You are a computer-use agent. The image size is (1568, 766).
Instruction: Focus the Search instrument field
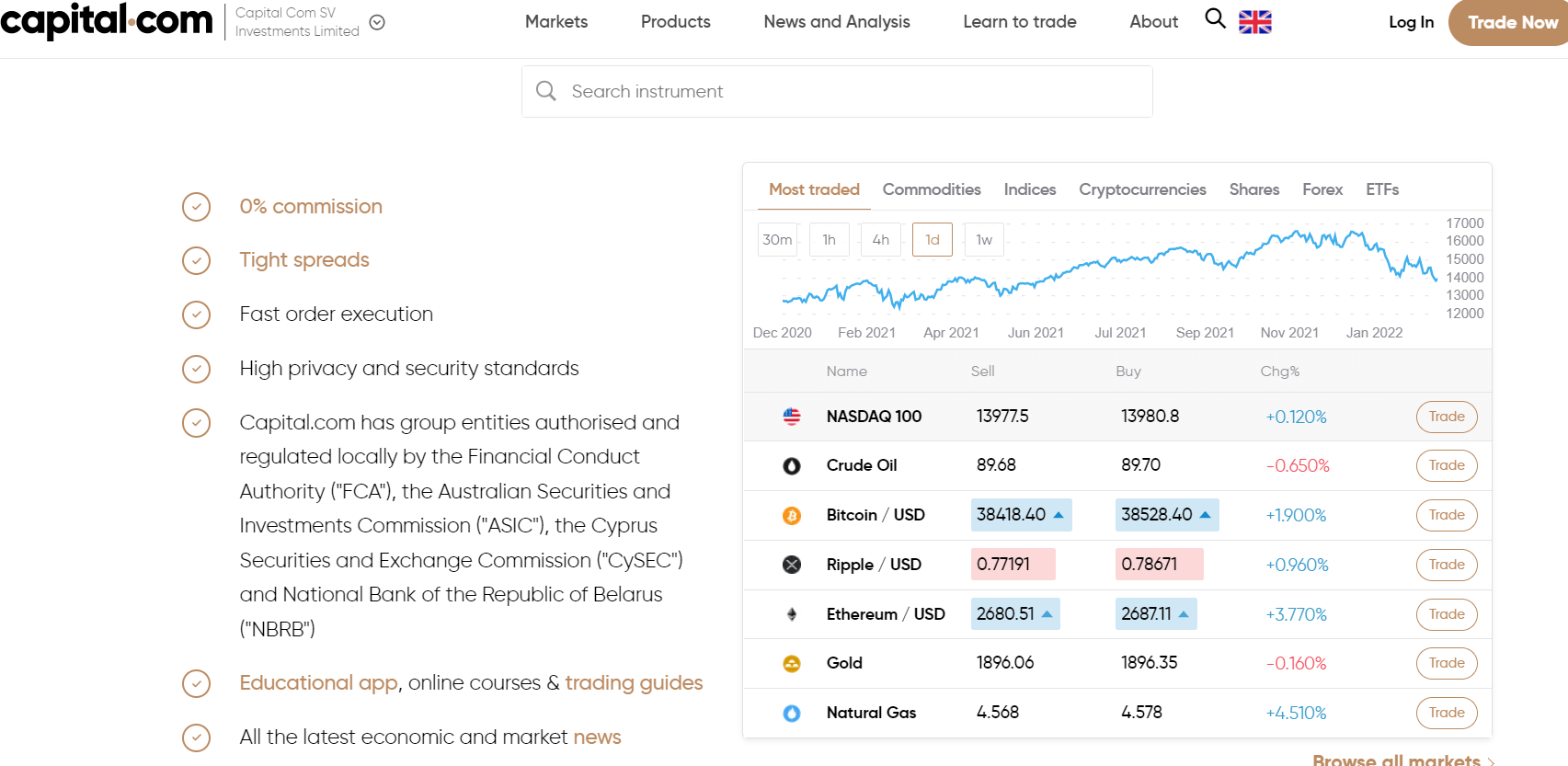pyautogui.click(x=837, y=91)
